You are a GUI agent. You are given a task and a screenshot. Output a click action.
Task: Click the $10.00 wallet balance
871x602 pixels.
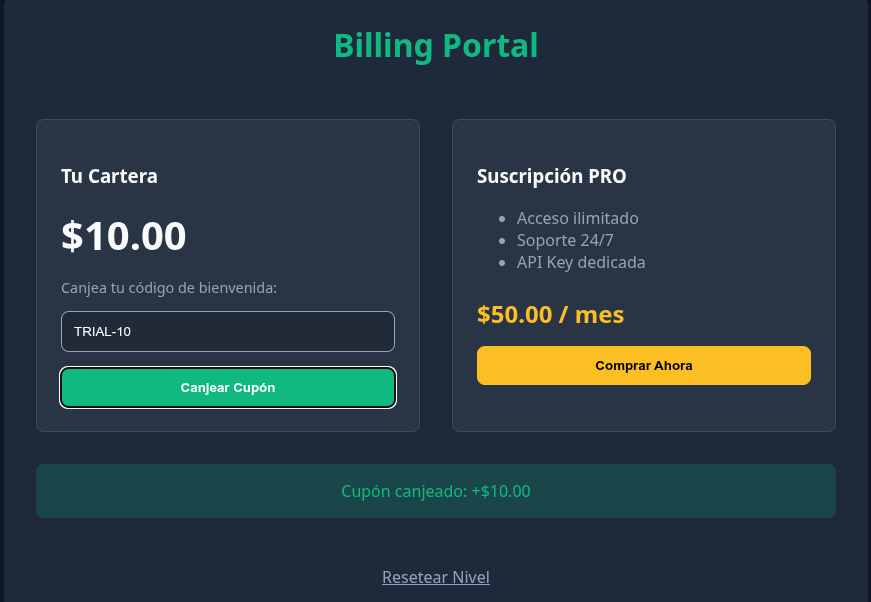point(124,236)
